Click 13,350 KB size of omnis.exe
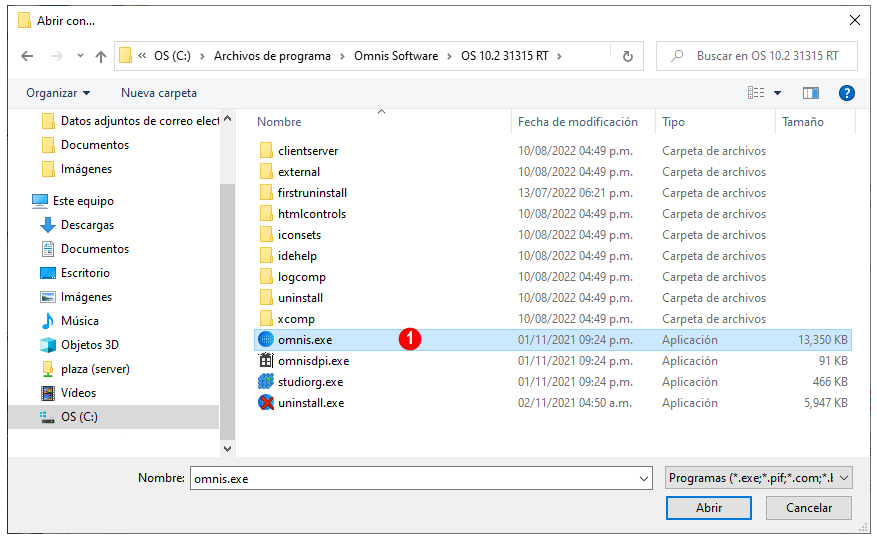877x540 pixels. 822,340
